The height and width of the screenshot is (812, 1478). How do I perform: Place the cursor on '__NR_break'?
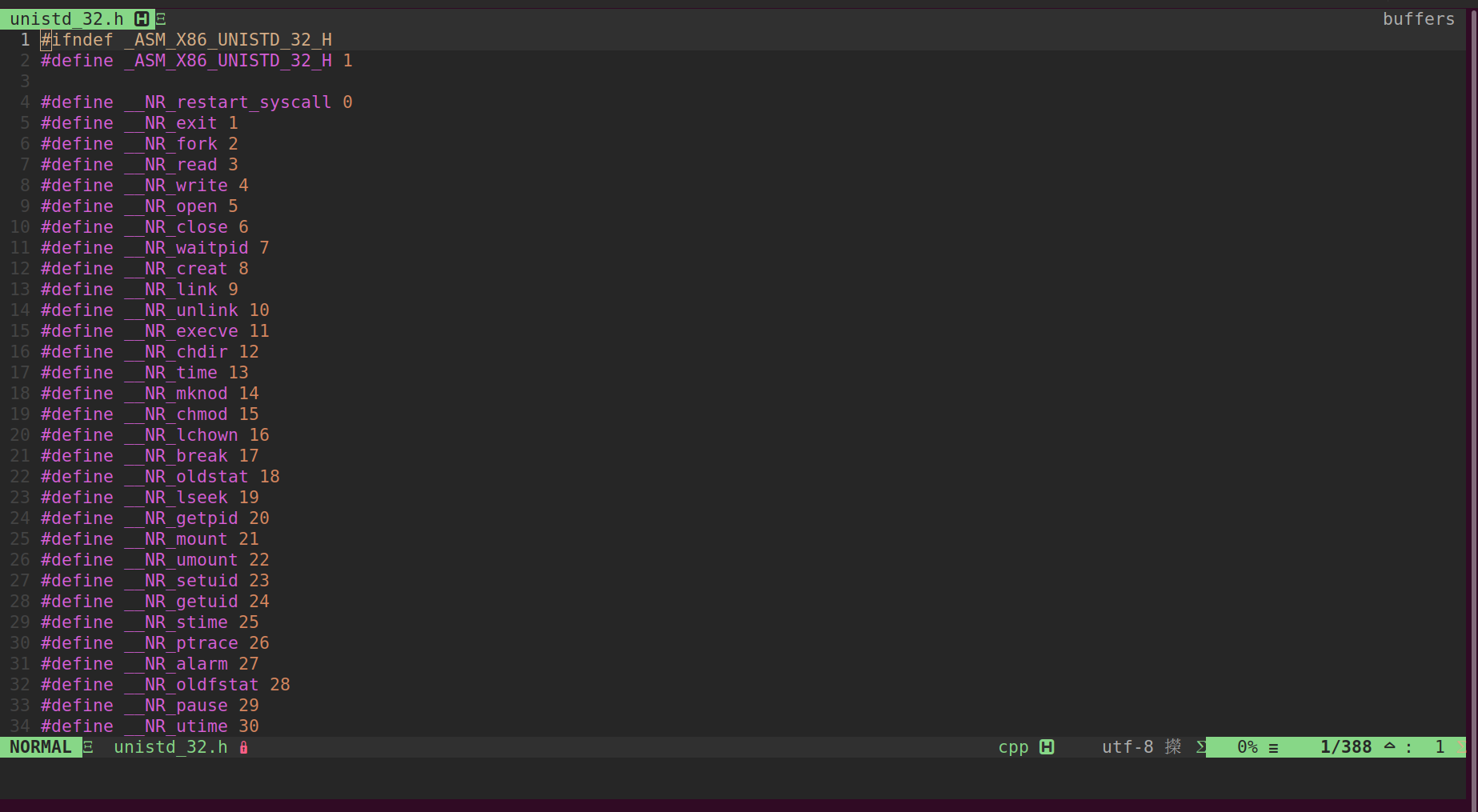click(176, 456)
